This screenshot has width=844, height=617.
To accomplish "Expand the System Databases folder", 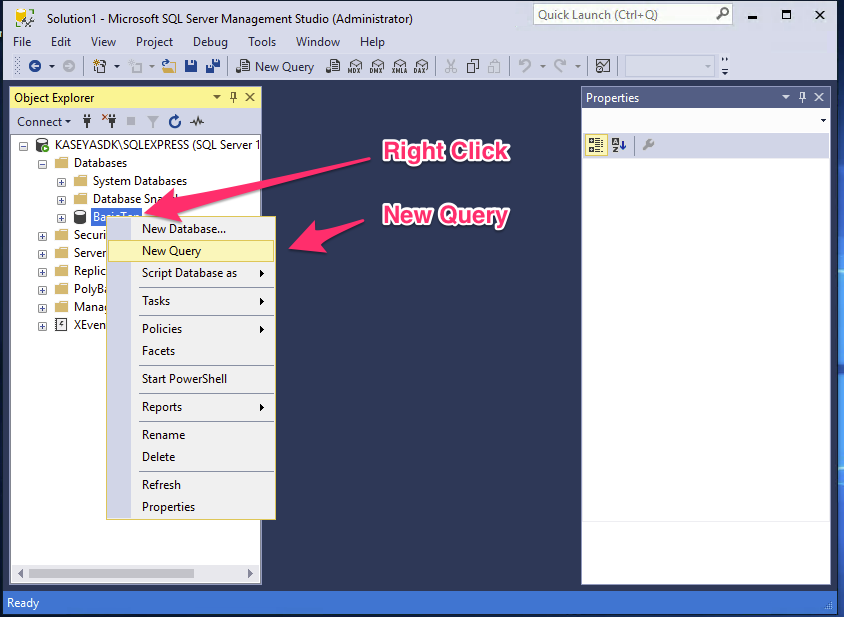I will pyautogui.click(x=61, y=182).
